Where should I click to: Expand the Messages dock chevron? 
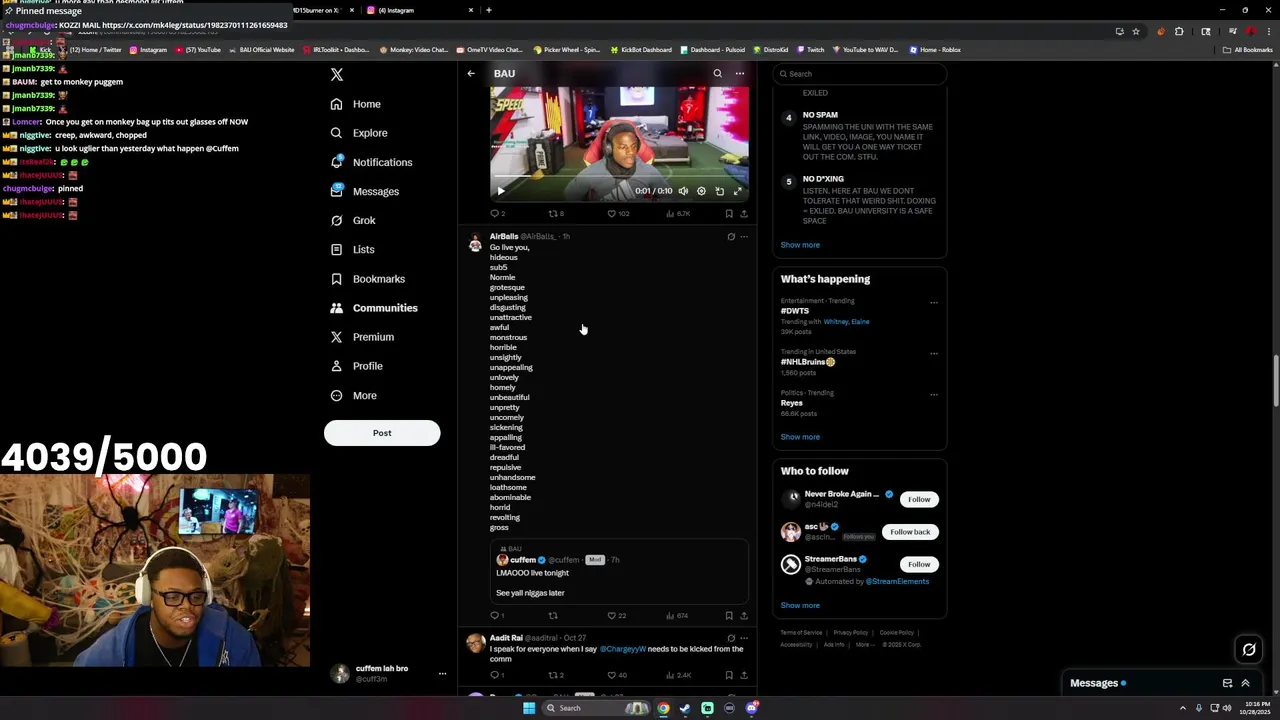tap(1245, 683)
